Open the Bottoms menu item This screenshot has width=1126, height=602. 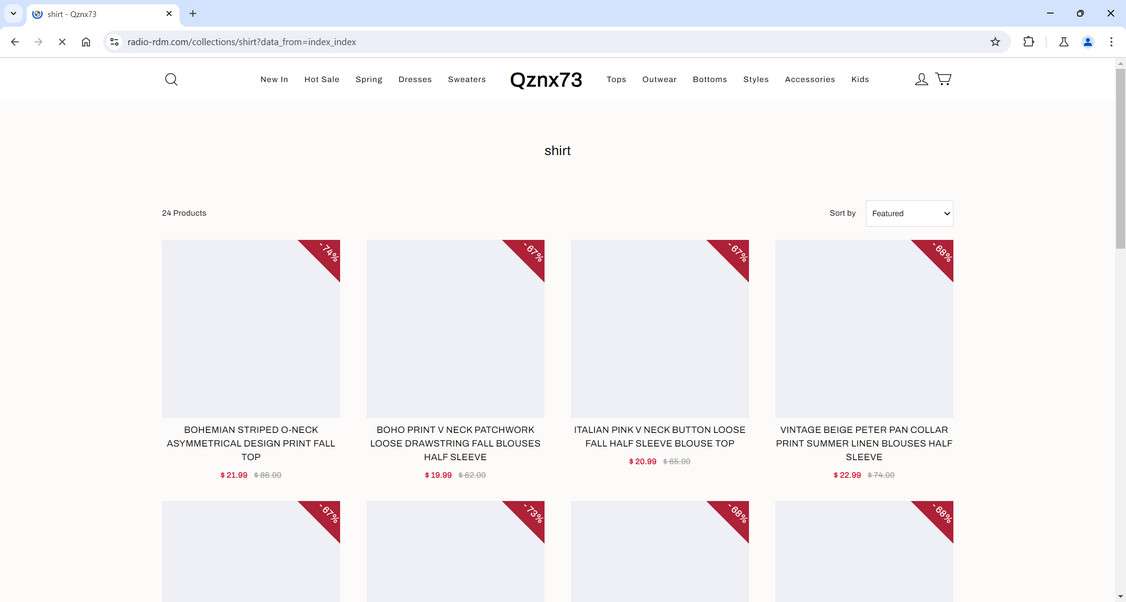point(709,80)
